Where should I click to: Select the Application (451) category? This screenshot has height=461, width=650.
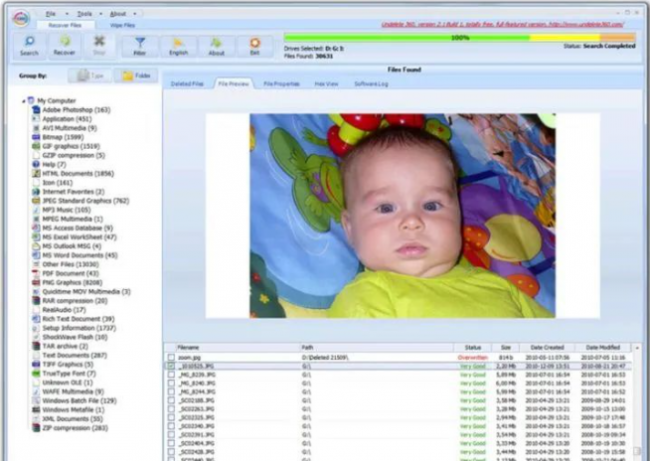pyautogui.click(x=62, y=119)
